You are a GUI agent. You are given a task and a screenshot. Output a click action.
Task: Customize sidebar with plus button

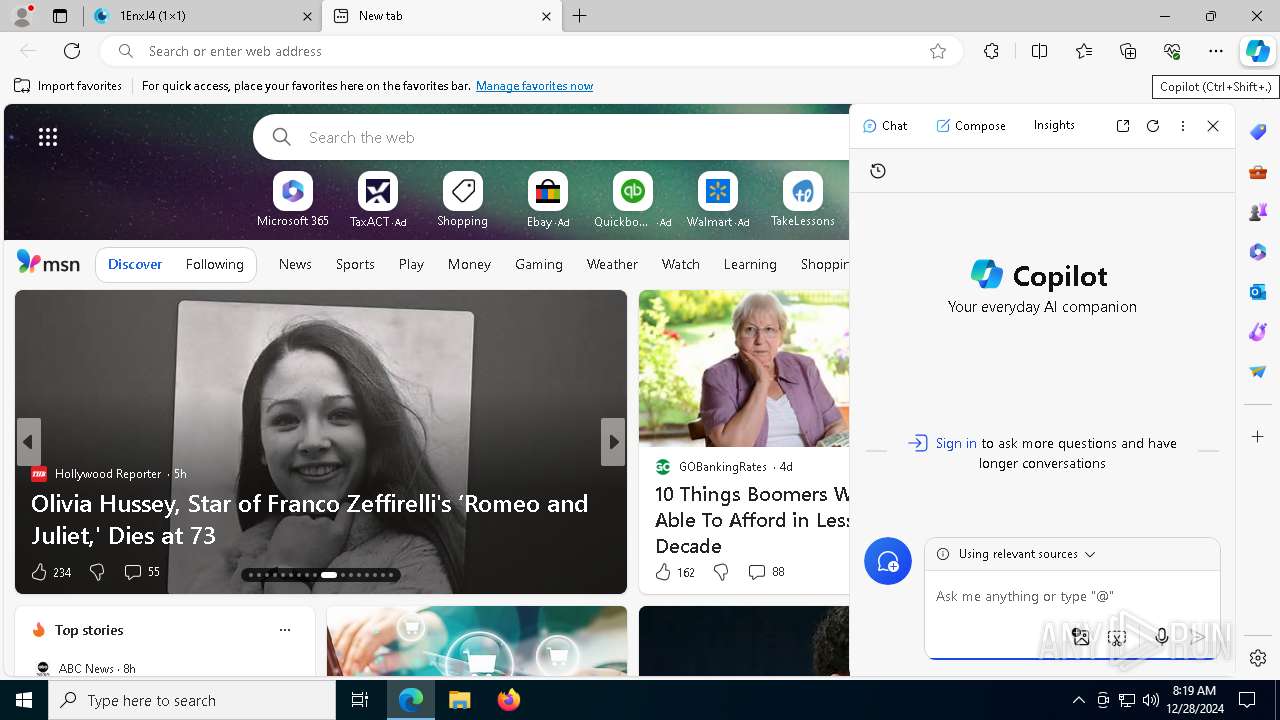[1258, 437]
